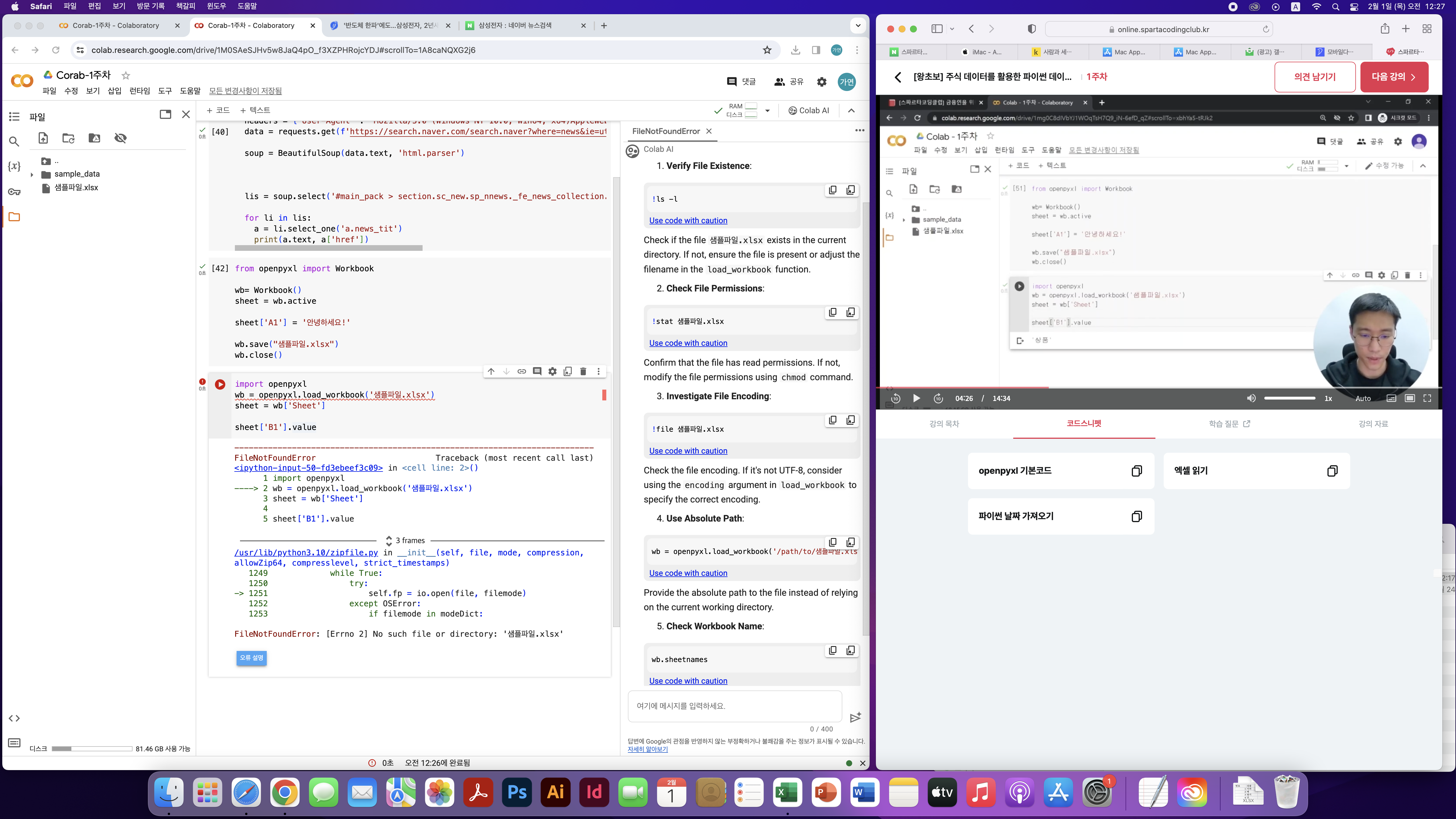Toggle theater mode on lecture video

tap(1410, 398)
